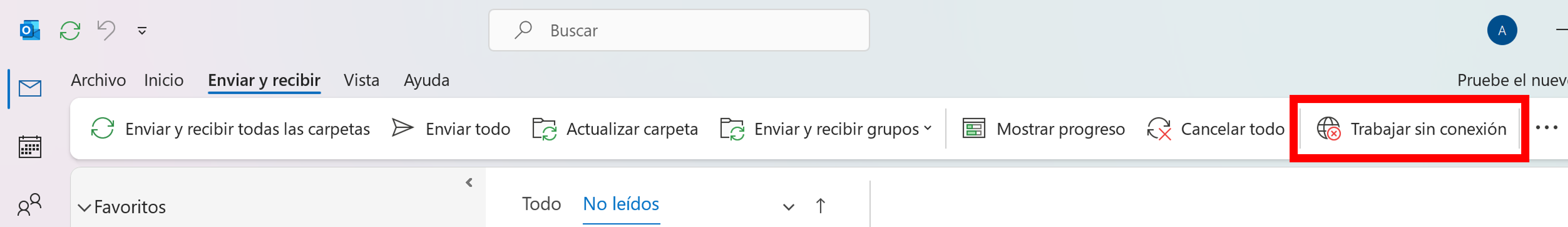Open the Archivo menu
Viewport: 1568px width, 227px height.
coord(98,80)
